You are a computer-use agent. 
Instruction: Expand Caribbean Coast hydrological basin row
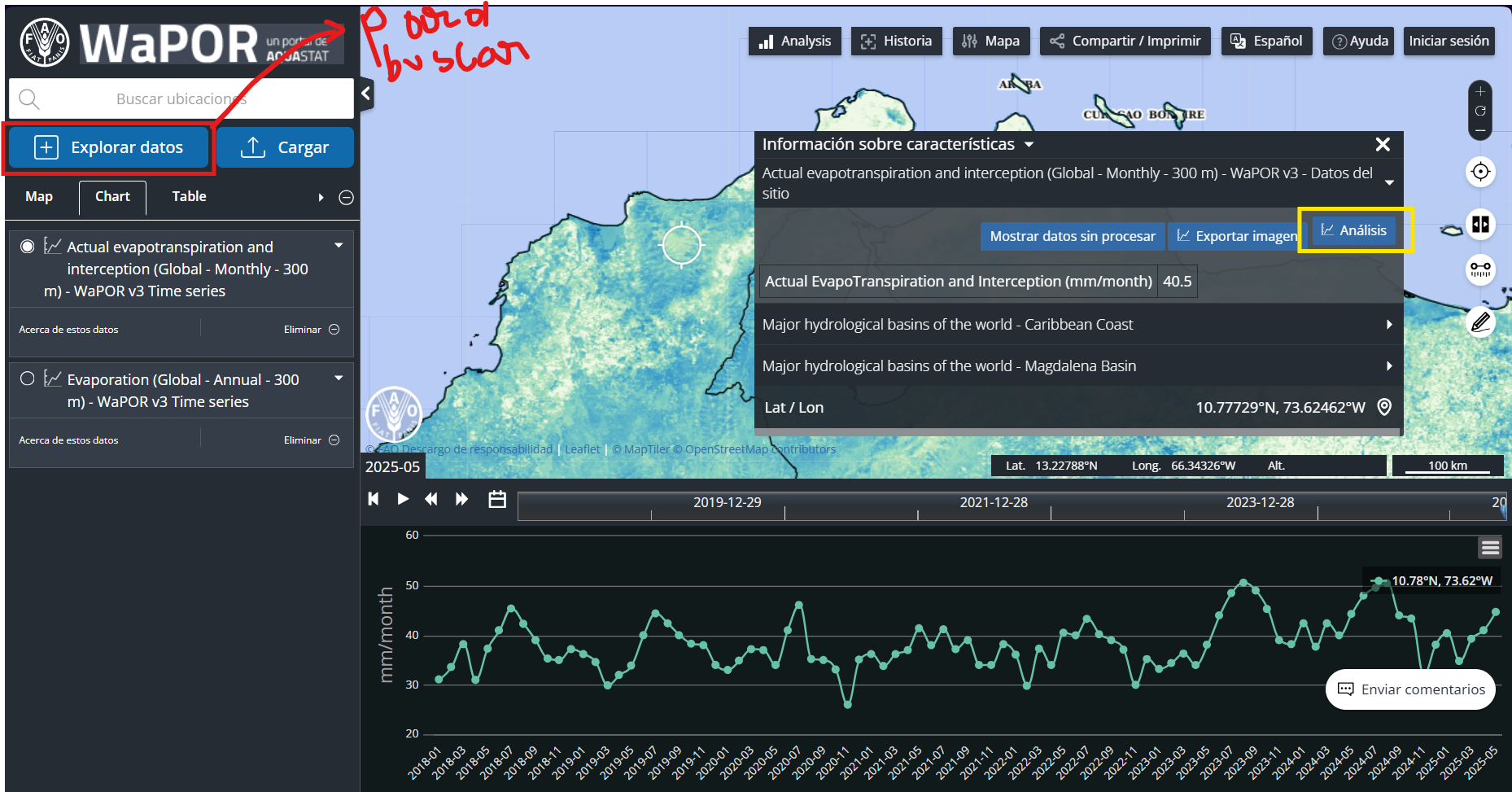tap(1078, 325)
